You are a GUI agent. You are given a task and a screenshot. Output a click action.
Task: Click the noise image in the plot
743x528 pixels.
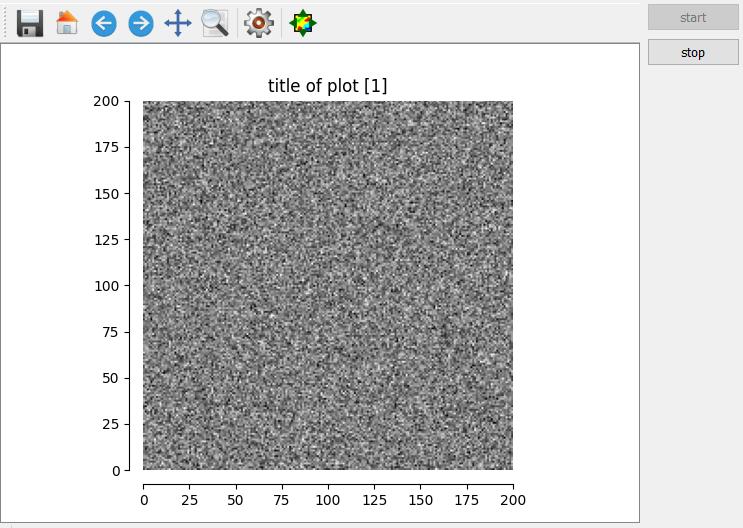coord(328,285)
